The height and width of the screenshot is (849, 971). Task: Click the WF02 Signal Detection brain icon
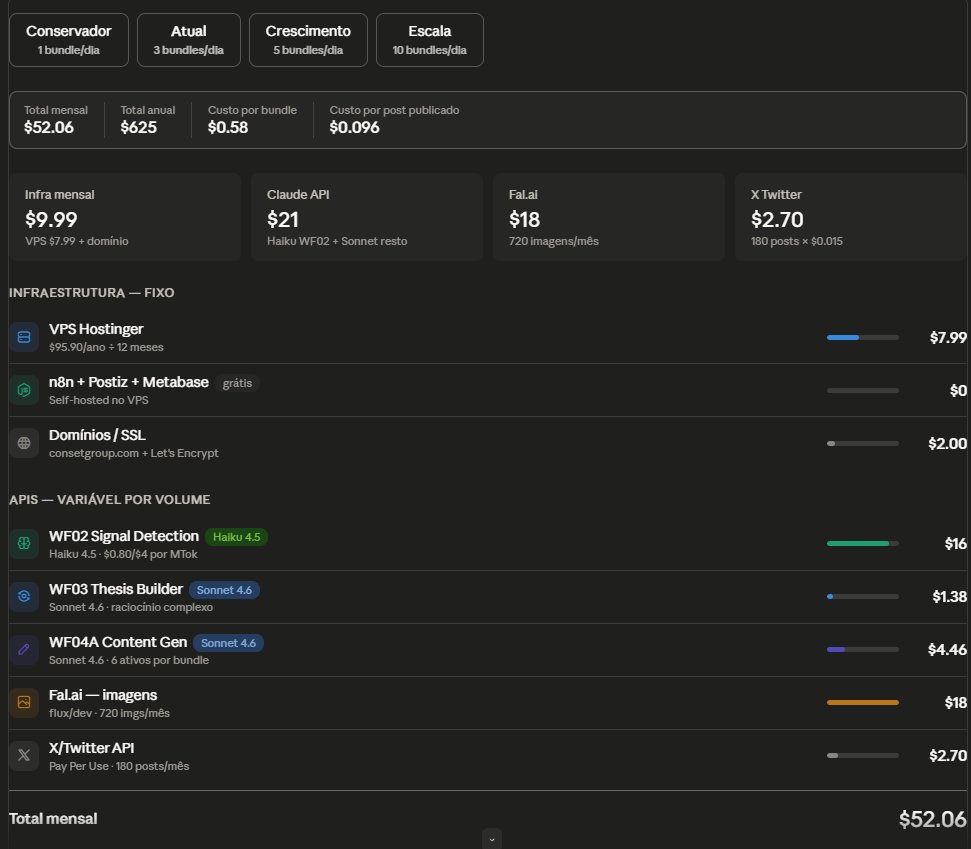tap(24, 543)
